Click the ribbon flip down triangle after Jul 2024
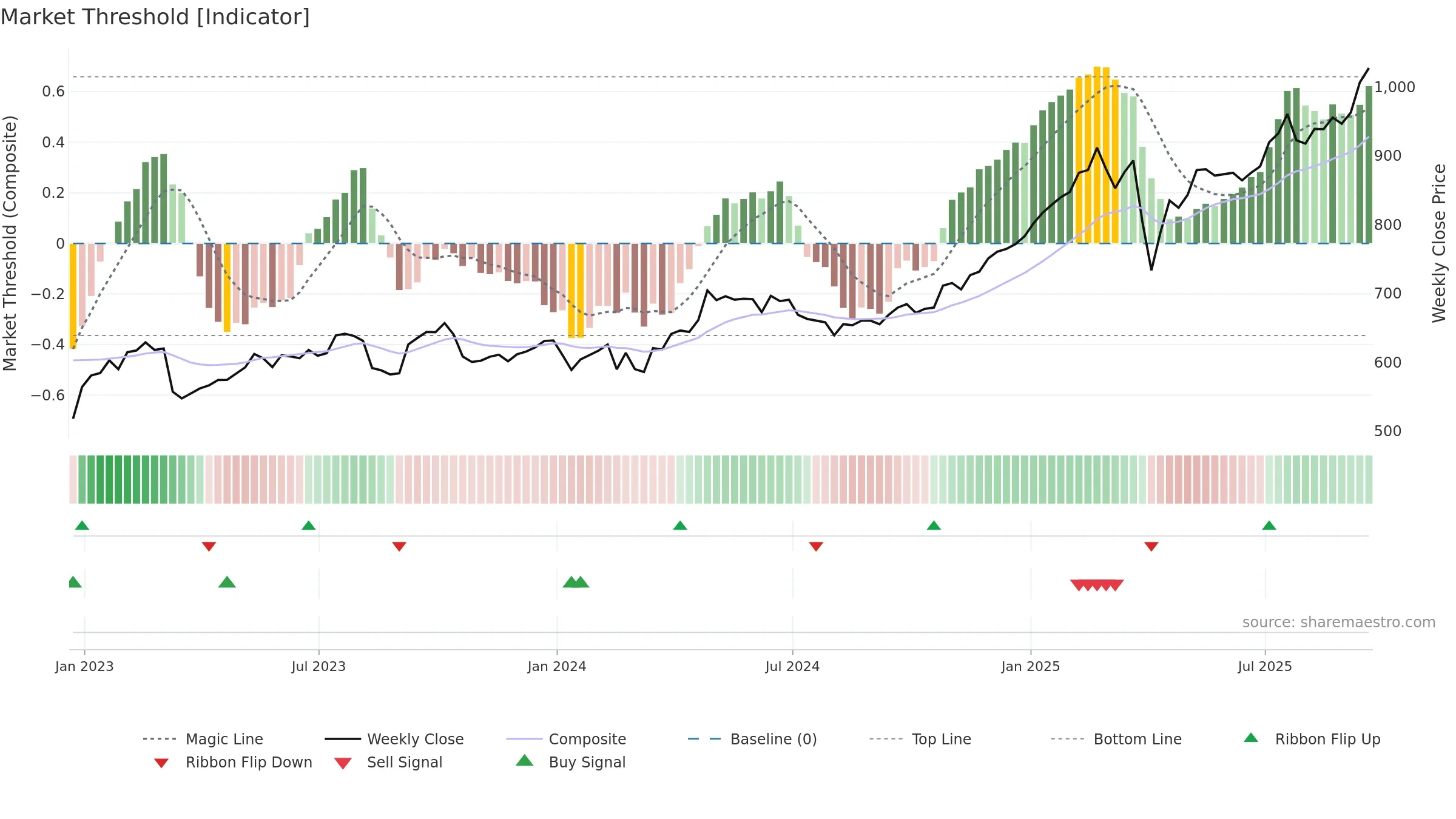The height and width of the screenshot is (819, 1456). pyautogui.click(x=816, y=547)
